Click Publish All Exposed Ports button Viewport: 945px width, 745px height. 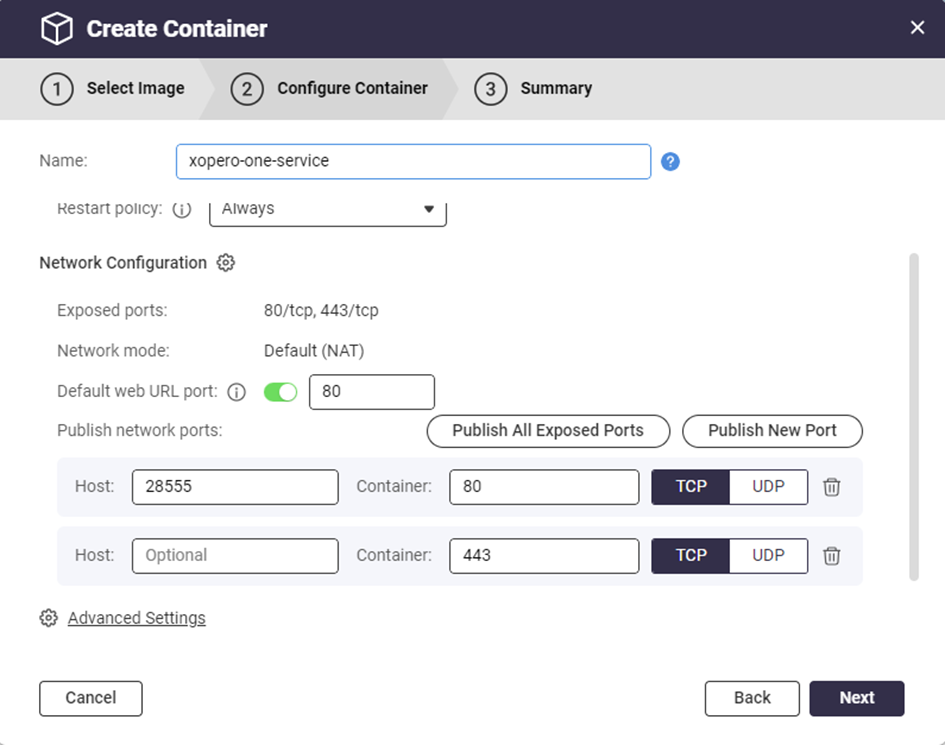pos(548,431)
